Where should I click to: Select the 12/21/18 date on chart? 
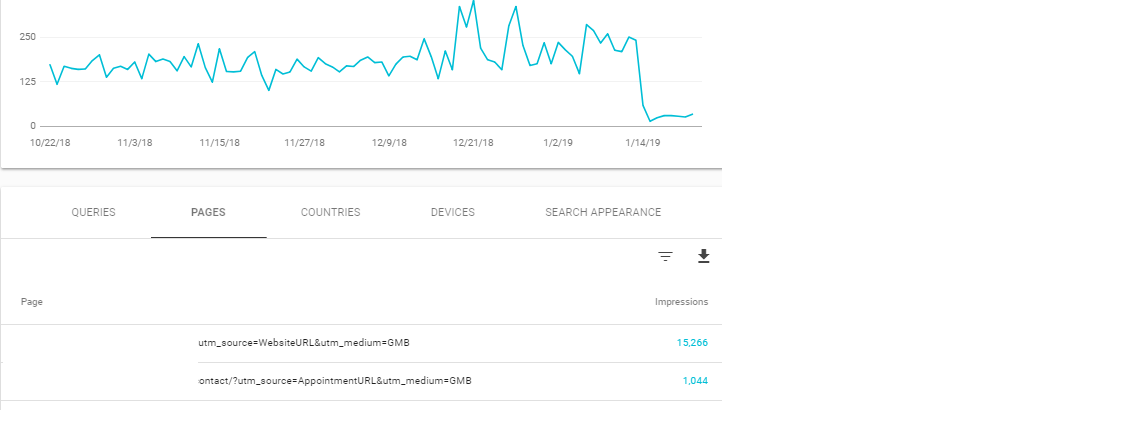click(473, 142)
